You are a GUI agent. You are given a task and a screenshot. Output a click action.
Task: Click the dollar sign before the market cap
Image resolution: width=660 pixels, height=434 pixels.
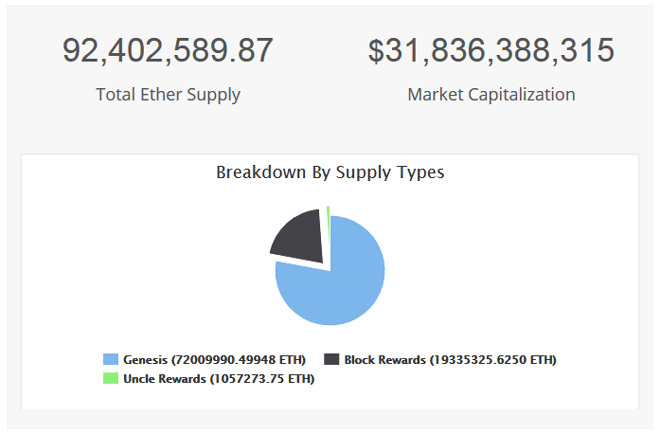[x=377, y=51]
